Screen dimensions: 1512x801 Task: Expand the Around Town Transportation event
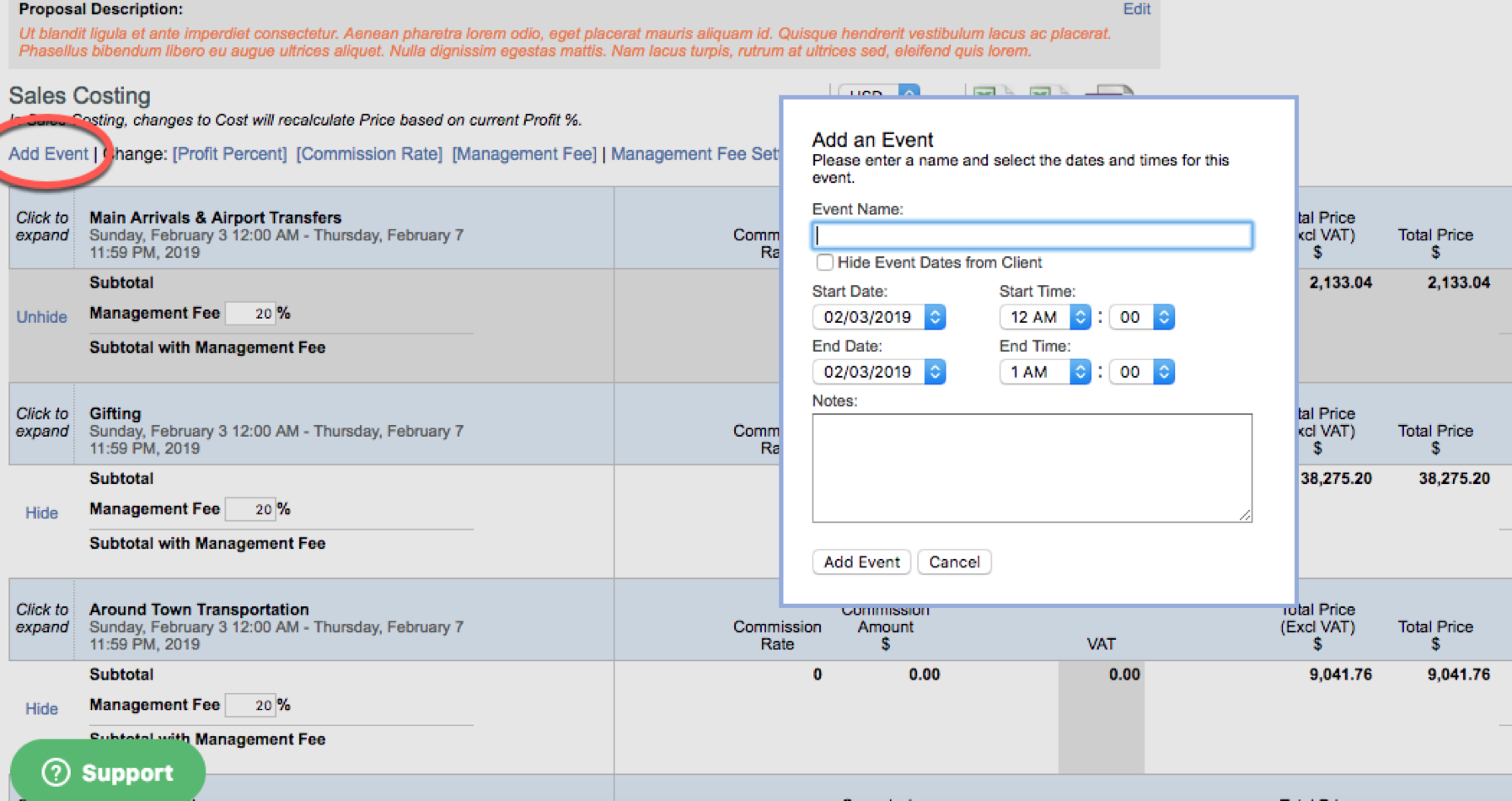click(42, 618)
